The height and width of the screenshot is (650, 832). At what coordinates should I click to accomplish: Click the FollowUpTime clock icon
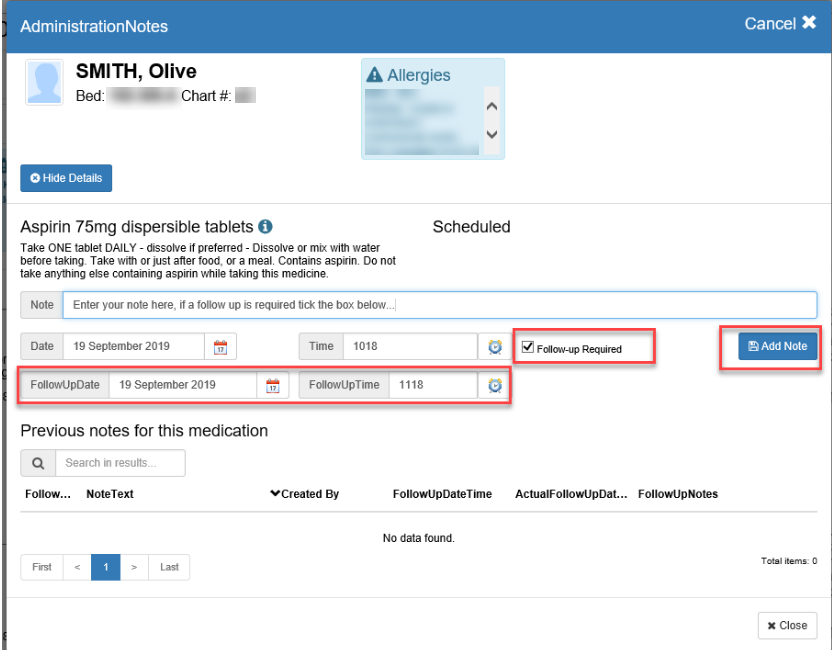[494, 385]
